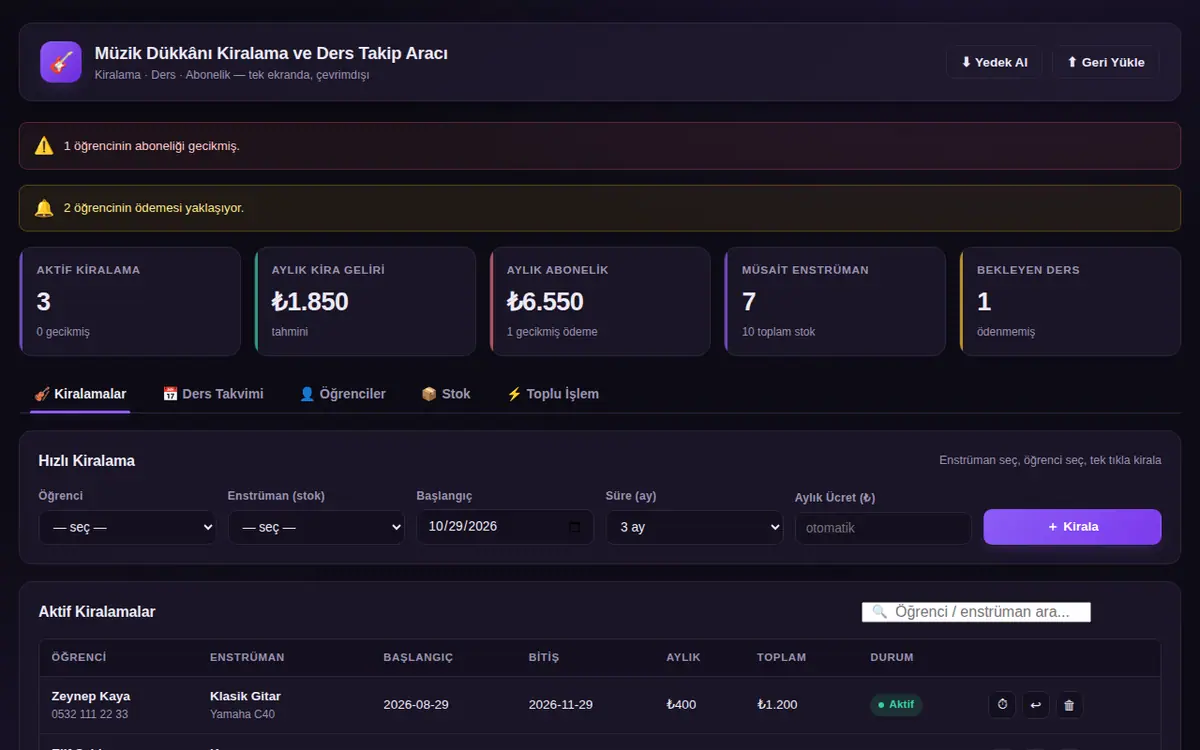Click the purple Kirala button
Screen dimensions: 1200x750
click(x=1072, y=527)
